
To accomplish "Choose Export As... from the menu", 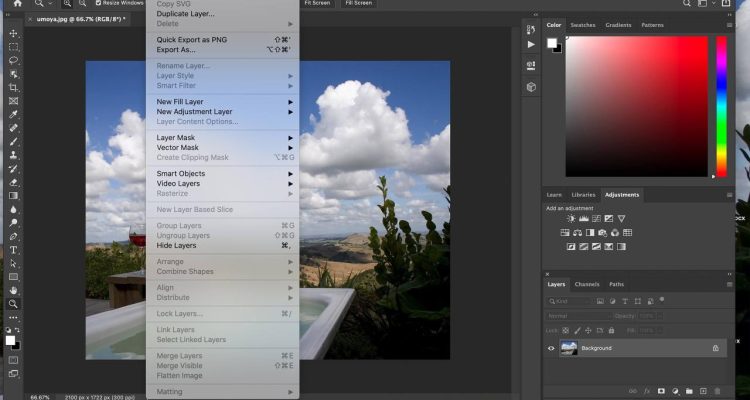I will tap(176, 50).
